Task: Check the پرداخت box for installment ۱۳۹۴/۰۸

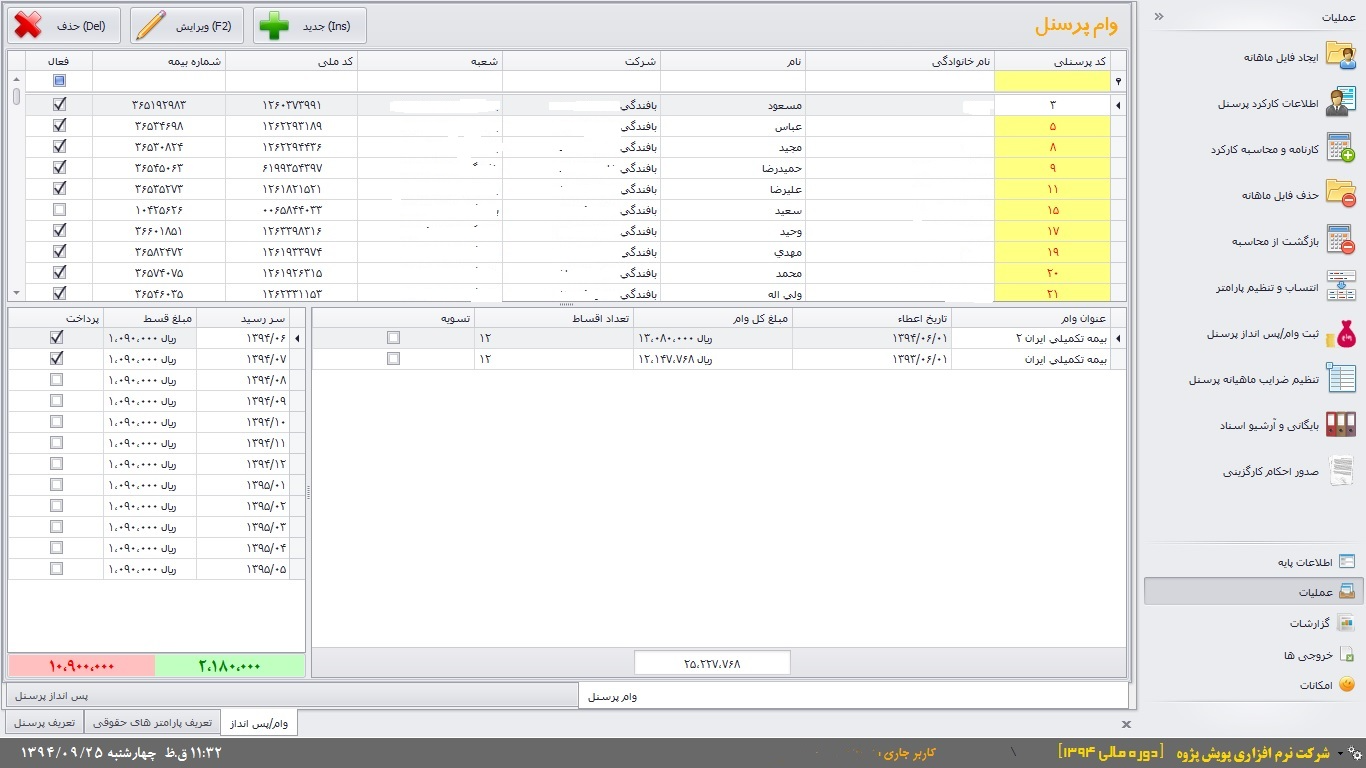Action: coord(56,380)
